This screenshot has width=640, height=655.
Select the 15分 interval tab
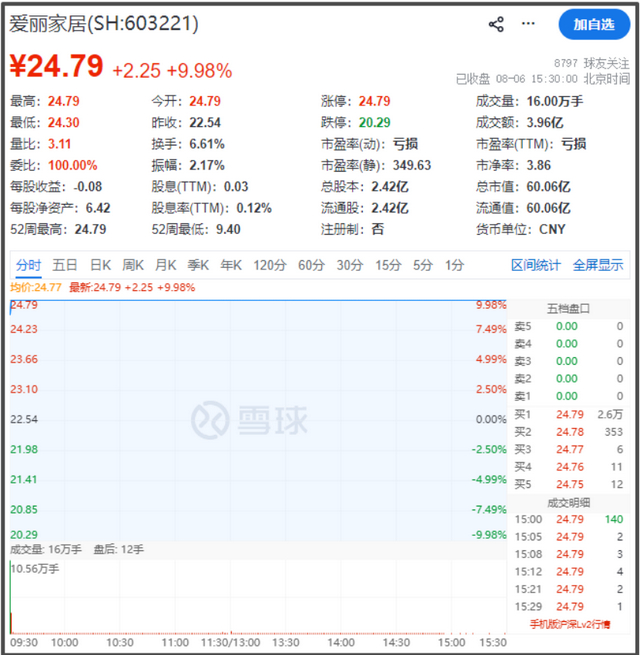[x=388, y=265]
